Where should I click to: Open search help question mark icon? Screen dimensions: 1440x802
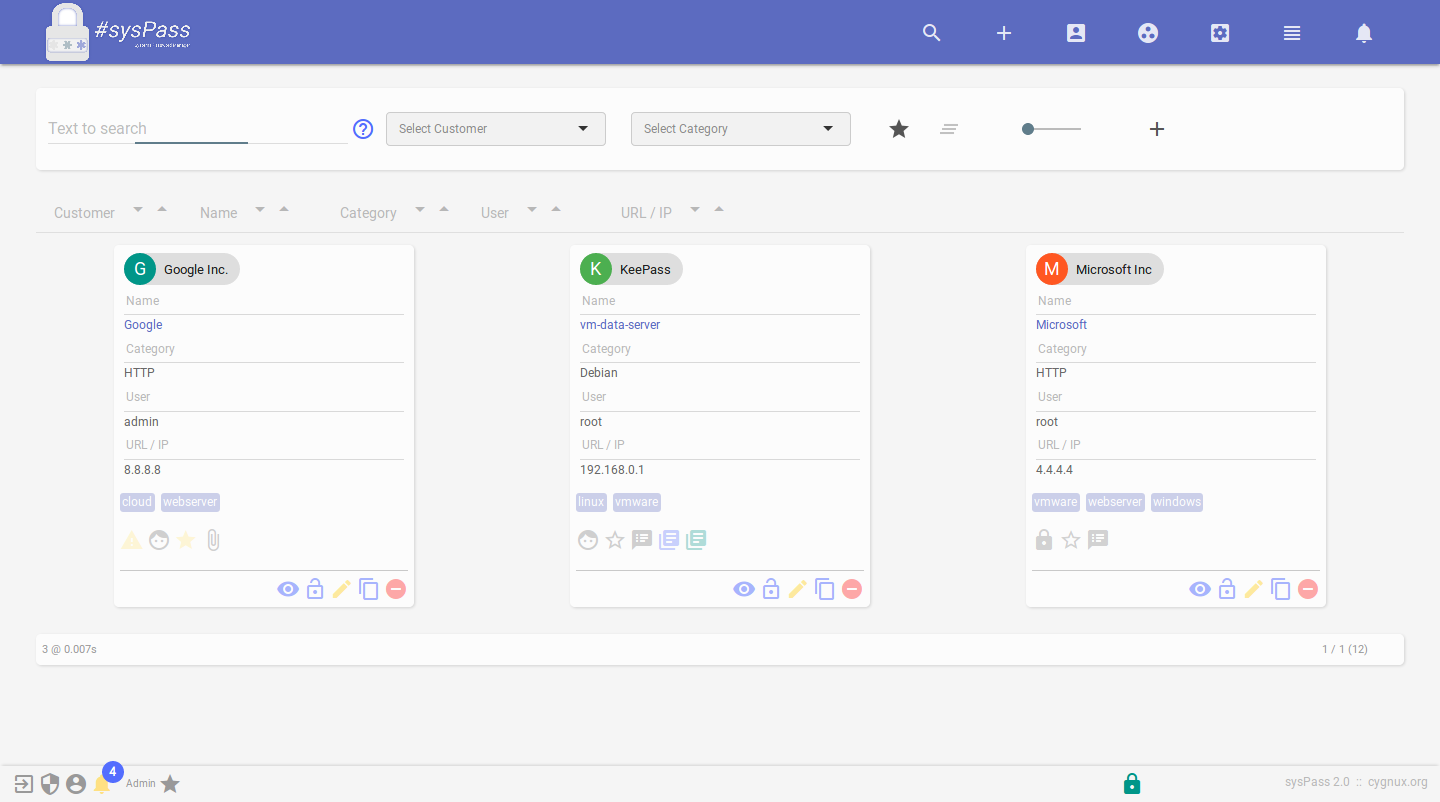(x=363, y=129)
